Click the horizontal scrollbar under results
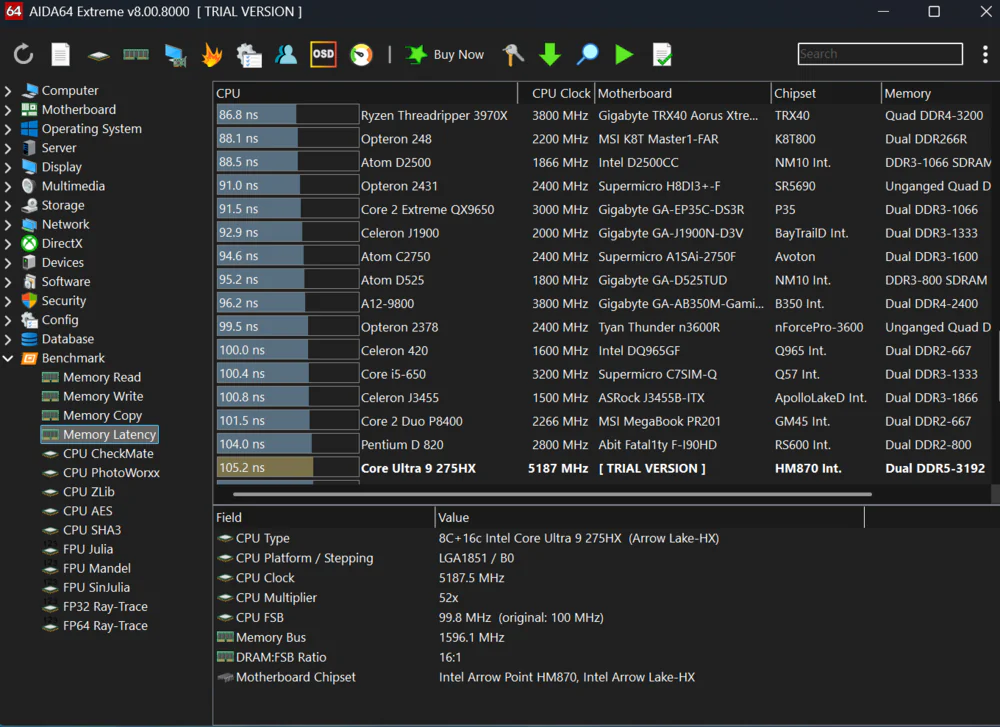The width and height of the screenshot is (1000, 727). [552, 494]
